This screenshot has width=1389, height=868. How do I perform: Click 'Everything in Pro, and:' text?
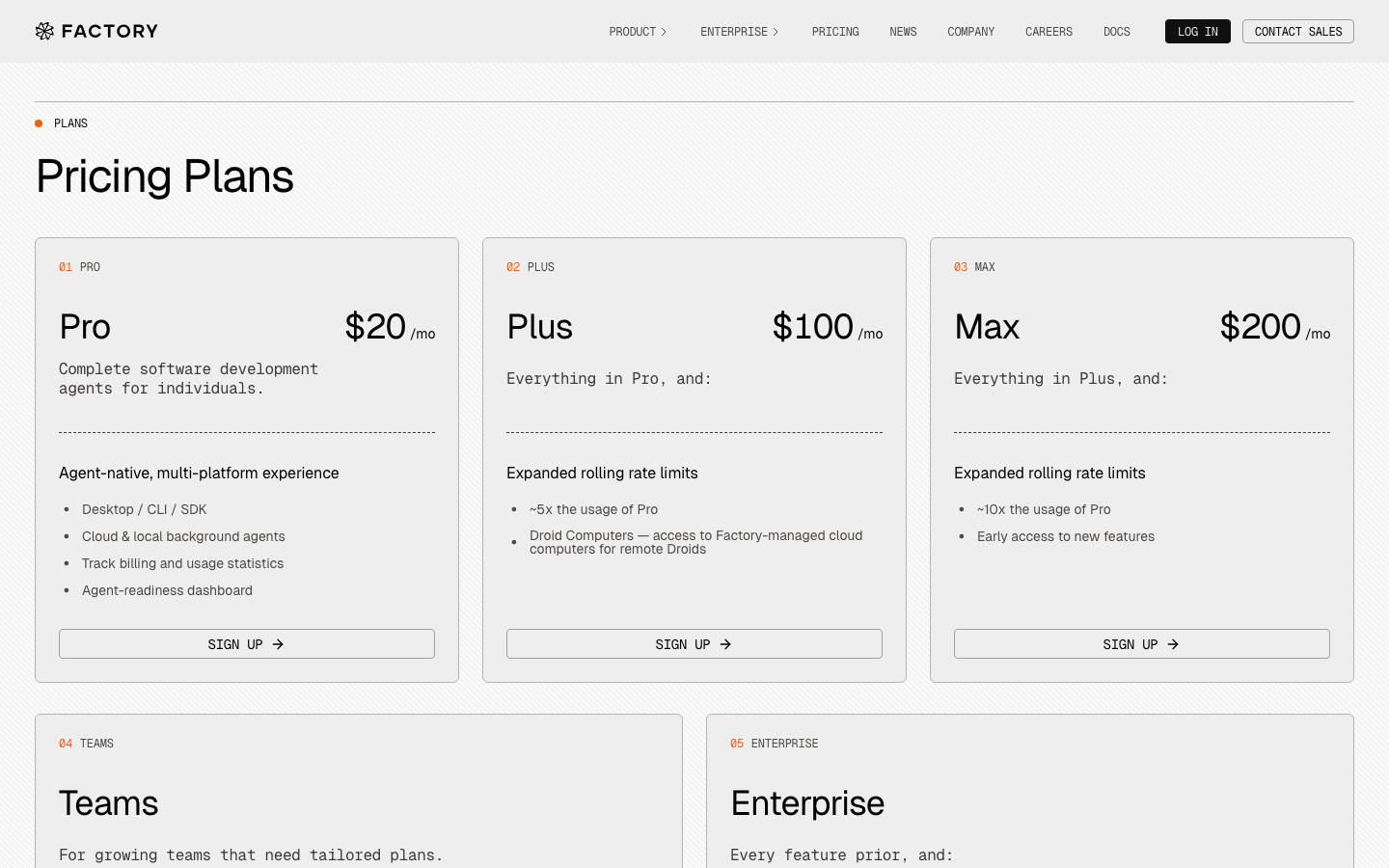609,379
